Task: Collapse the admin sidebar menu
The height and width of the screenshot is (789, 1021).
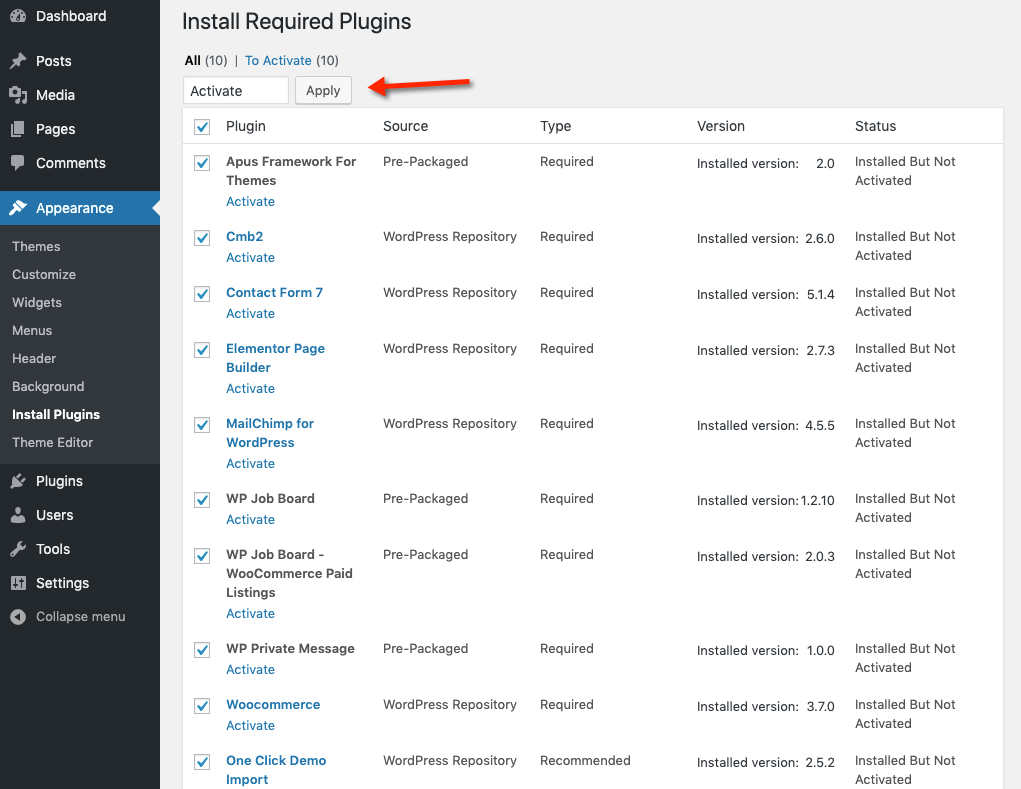Action: pyautogui.click(x=68, y=617)
